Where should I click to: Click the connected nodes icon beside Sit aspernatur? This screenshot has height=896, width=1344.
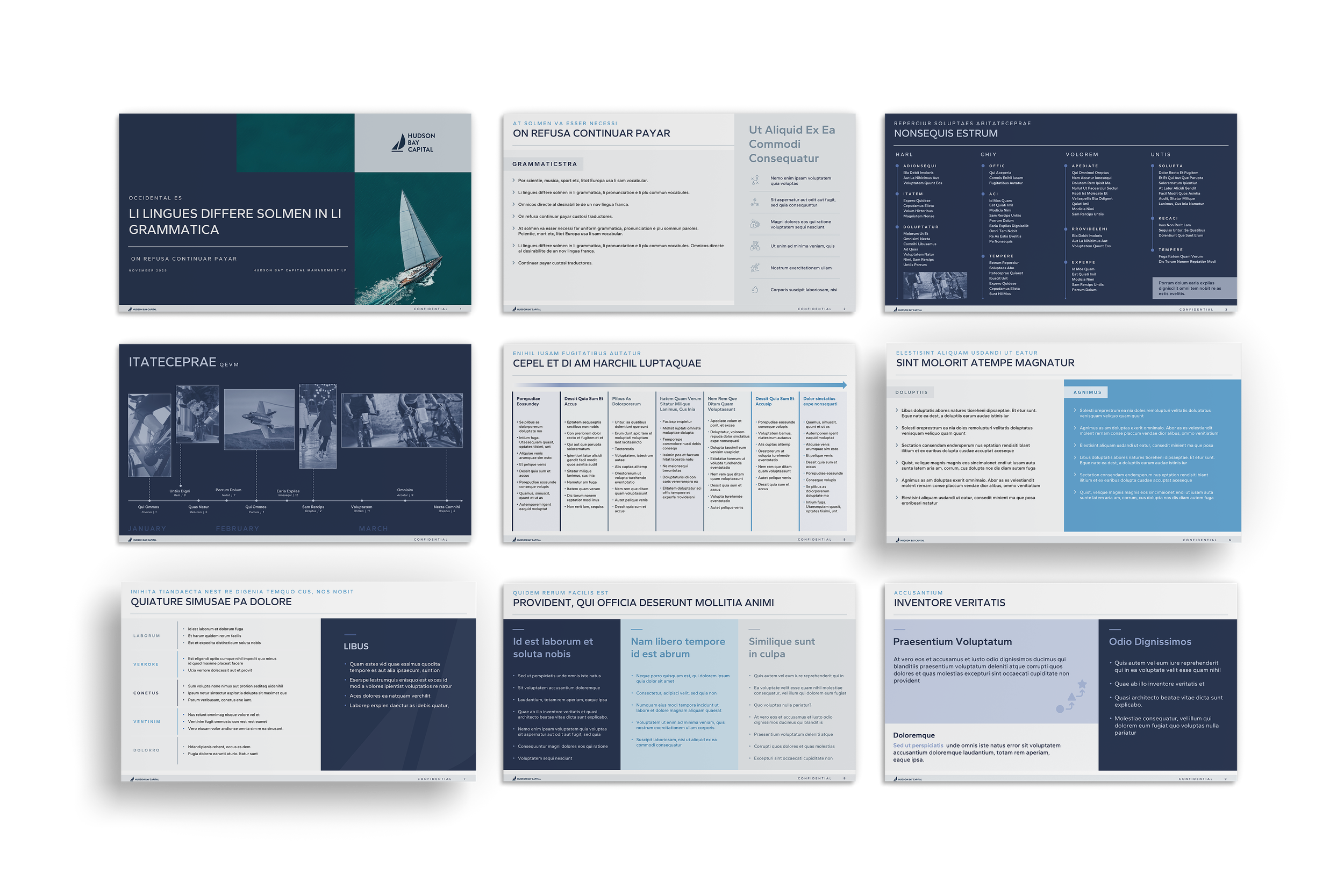pyautogui.click(x=755, y=202)
